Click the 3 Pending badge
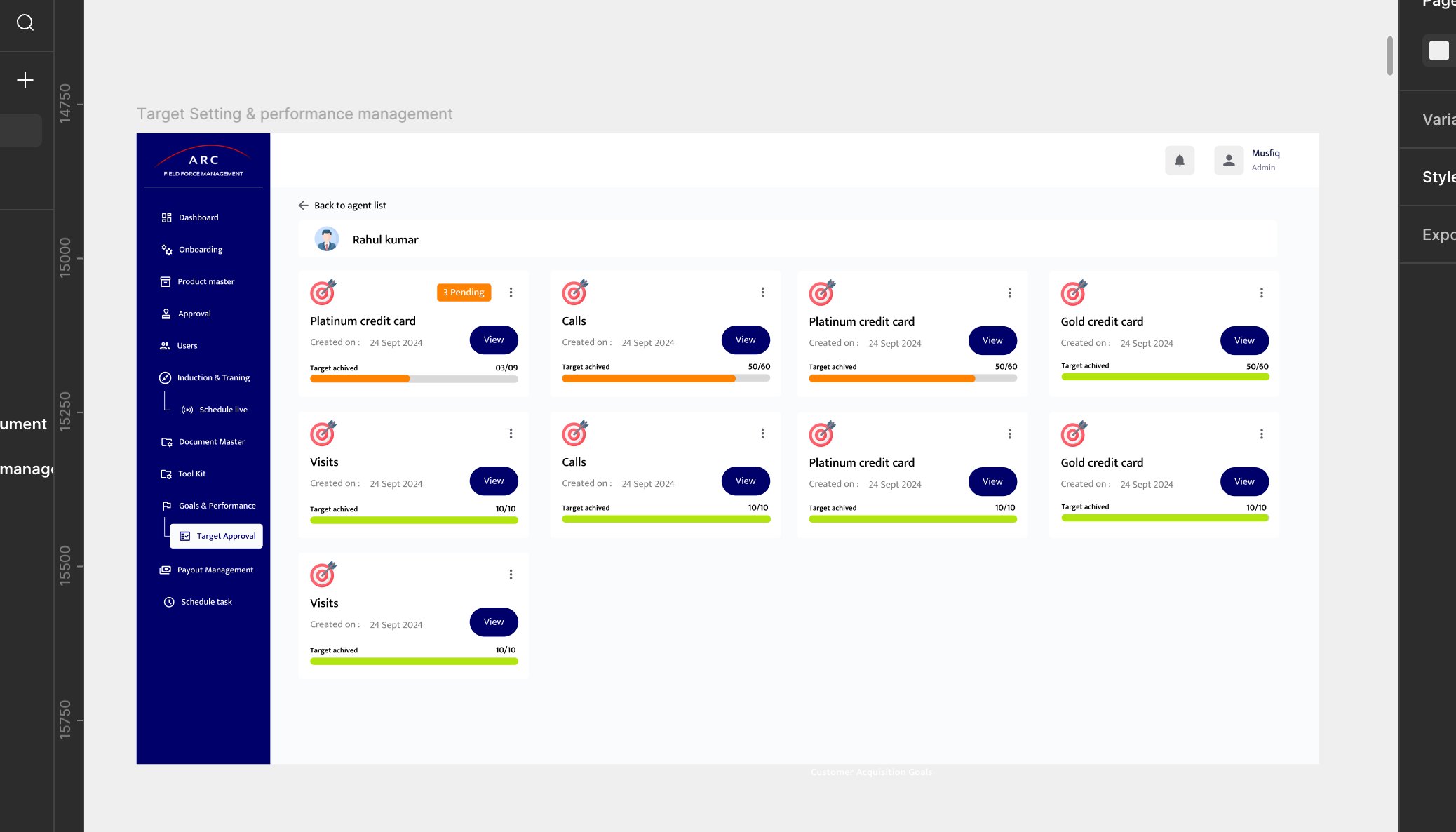 [464, 293]
